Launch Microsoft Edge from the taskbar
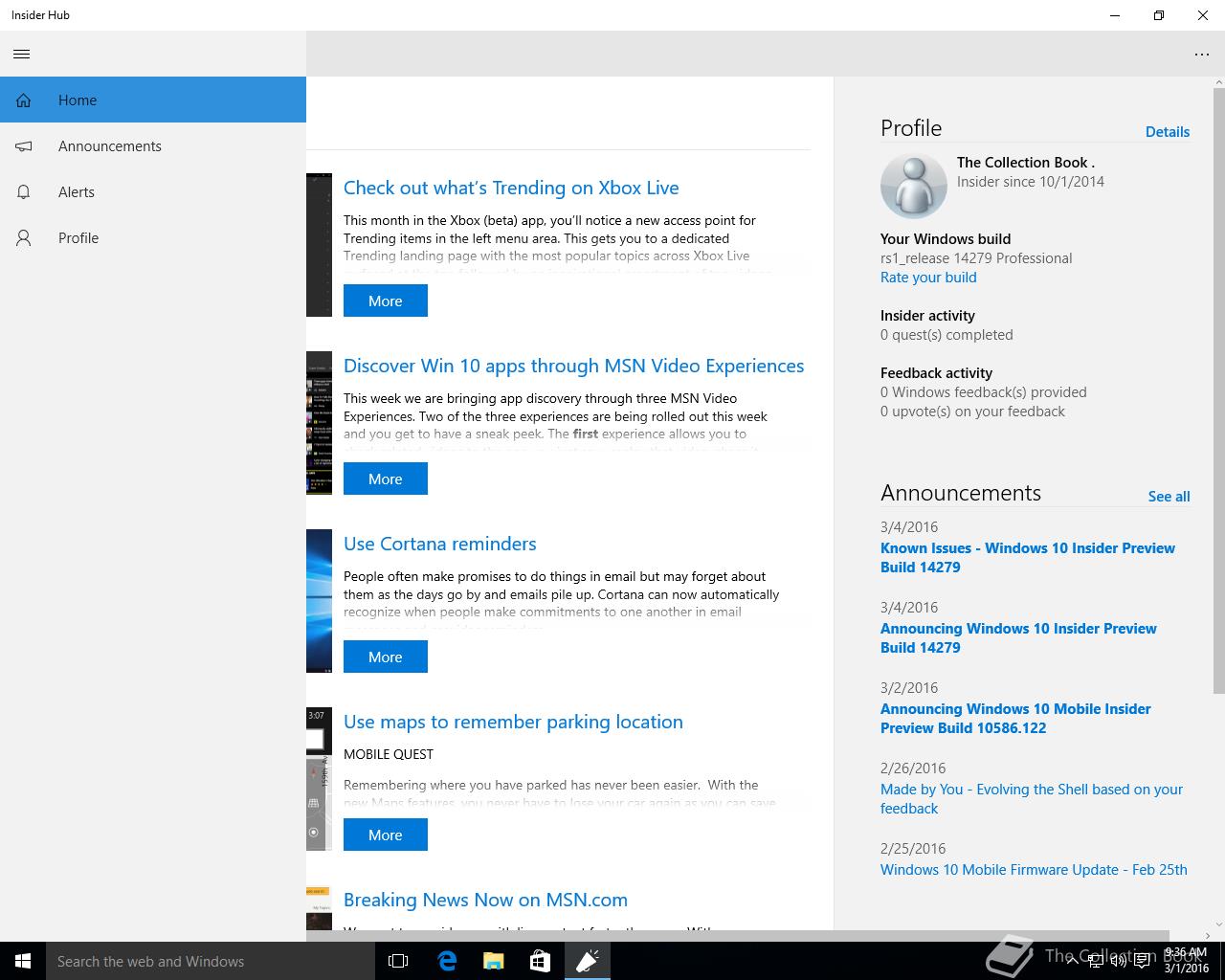Viewport: 1225px width, 980px height. click(x=446, y=961)
